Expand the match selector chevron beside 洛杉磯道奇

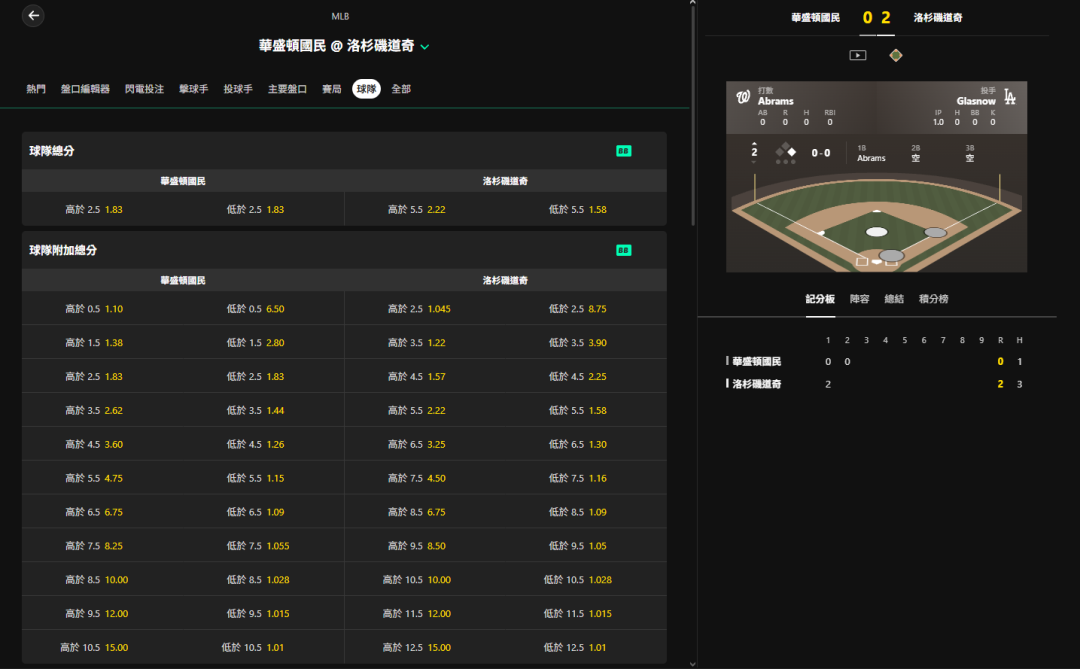(x=425, y=47)
